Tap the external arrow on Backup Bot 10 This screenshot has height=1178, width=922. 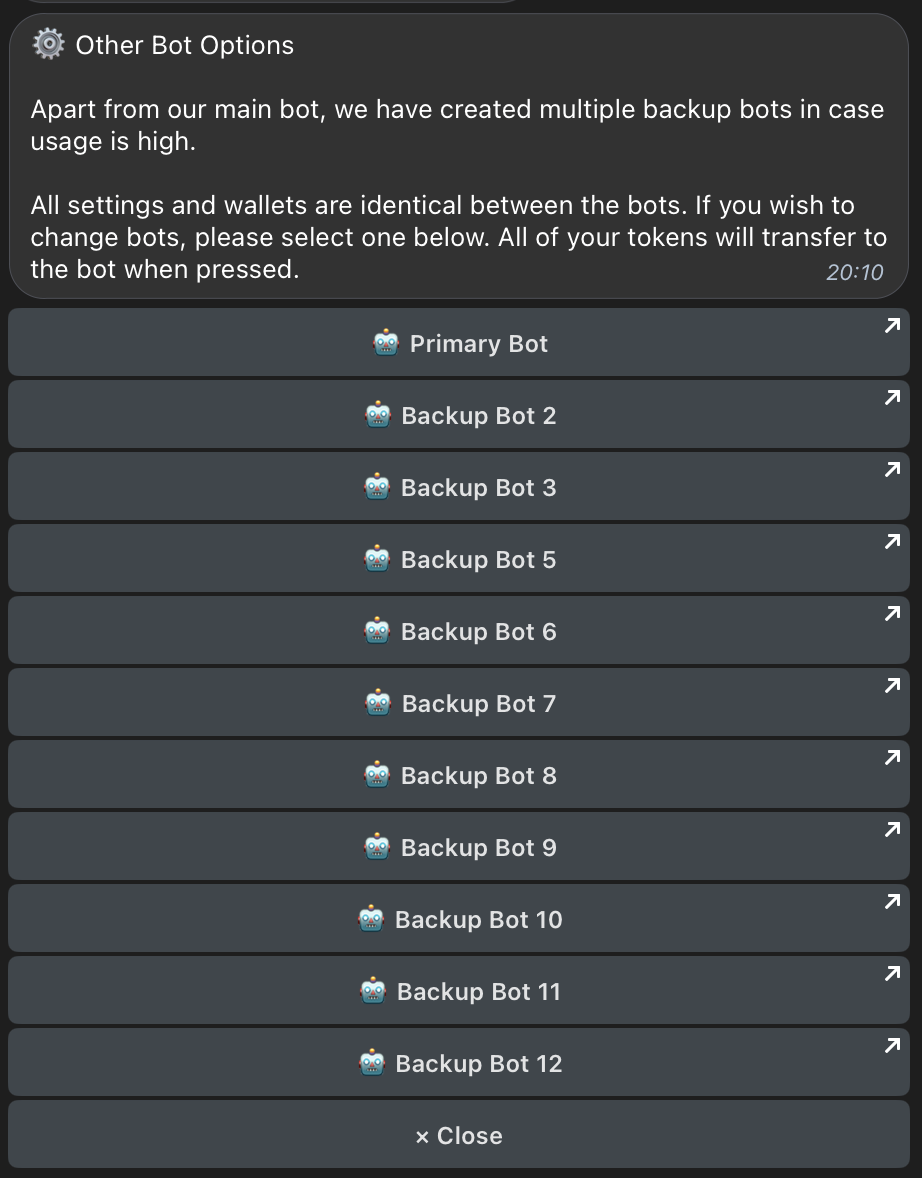tap(893, 902)
